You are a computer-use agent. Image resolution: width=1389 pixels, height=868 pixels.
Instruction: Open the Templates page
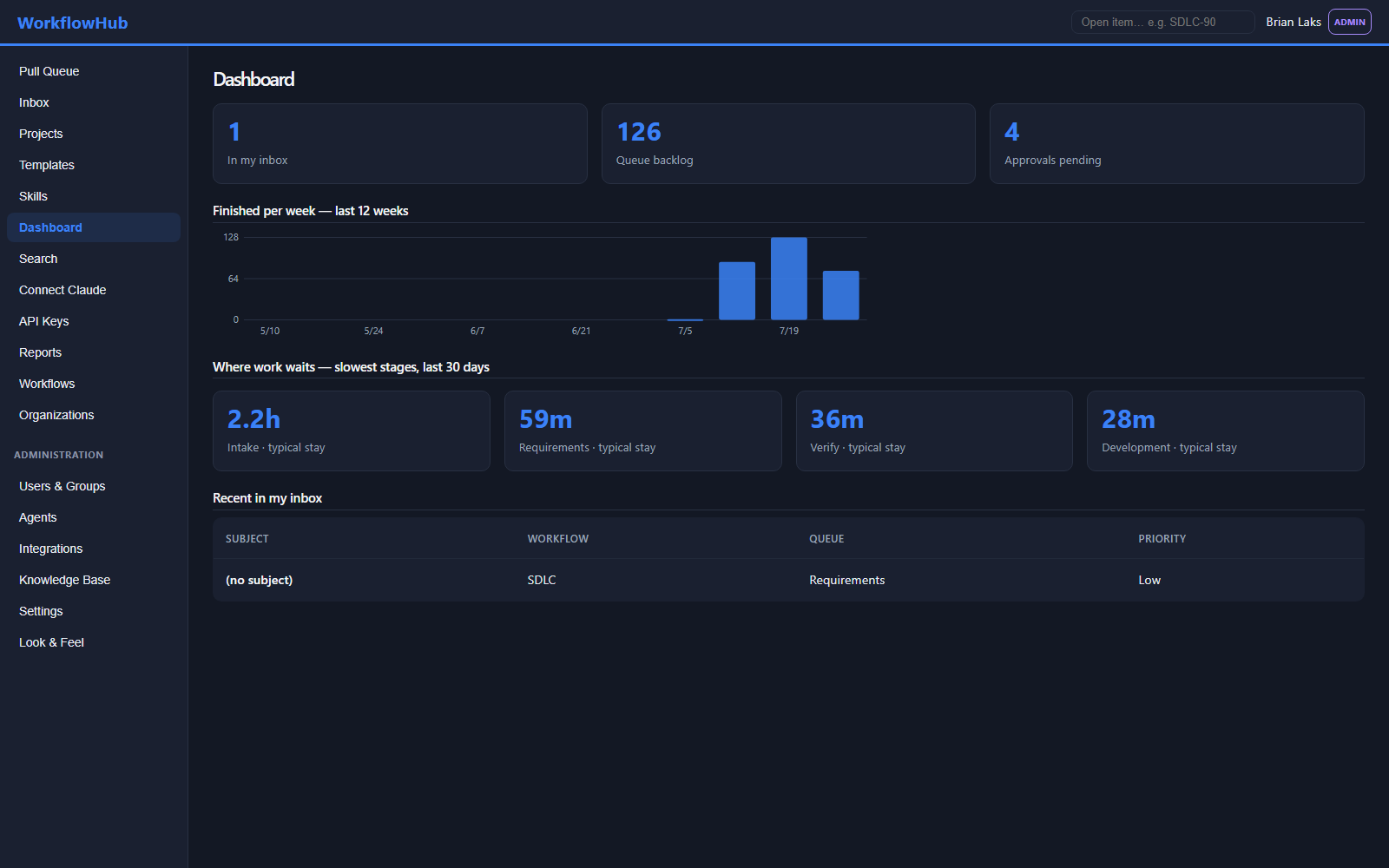[94, 165]
